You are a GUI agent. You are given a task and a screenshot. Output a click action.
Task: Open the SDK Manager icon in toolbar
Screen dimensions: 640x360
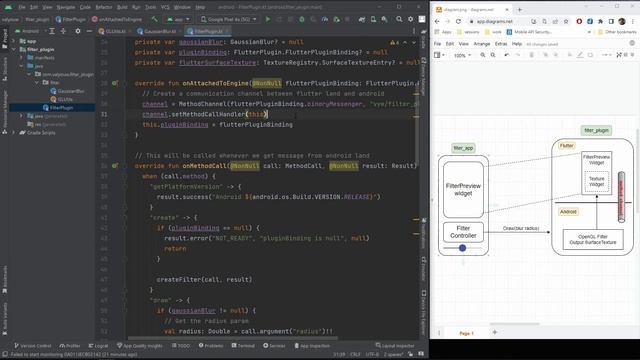384,19
